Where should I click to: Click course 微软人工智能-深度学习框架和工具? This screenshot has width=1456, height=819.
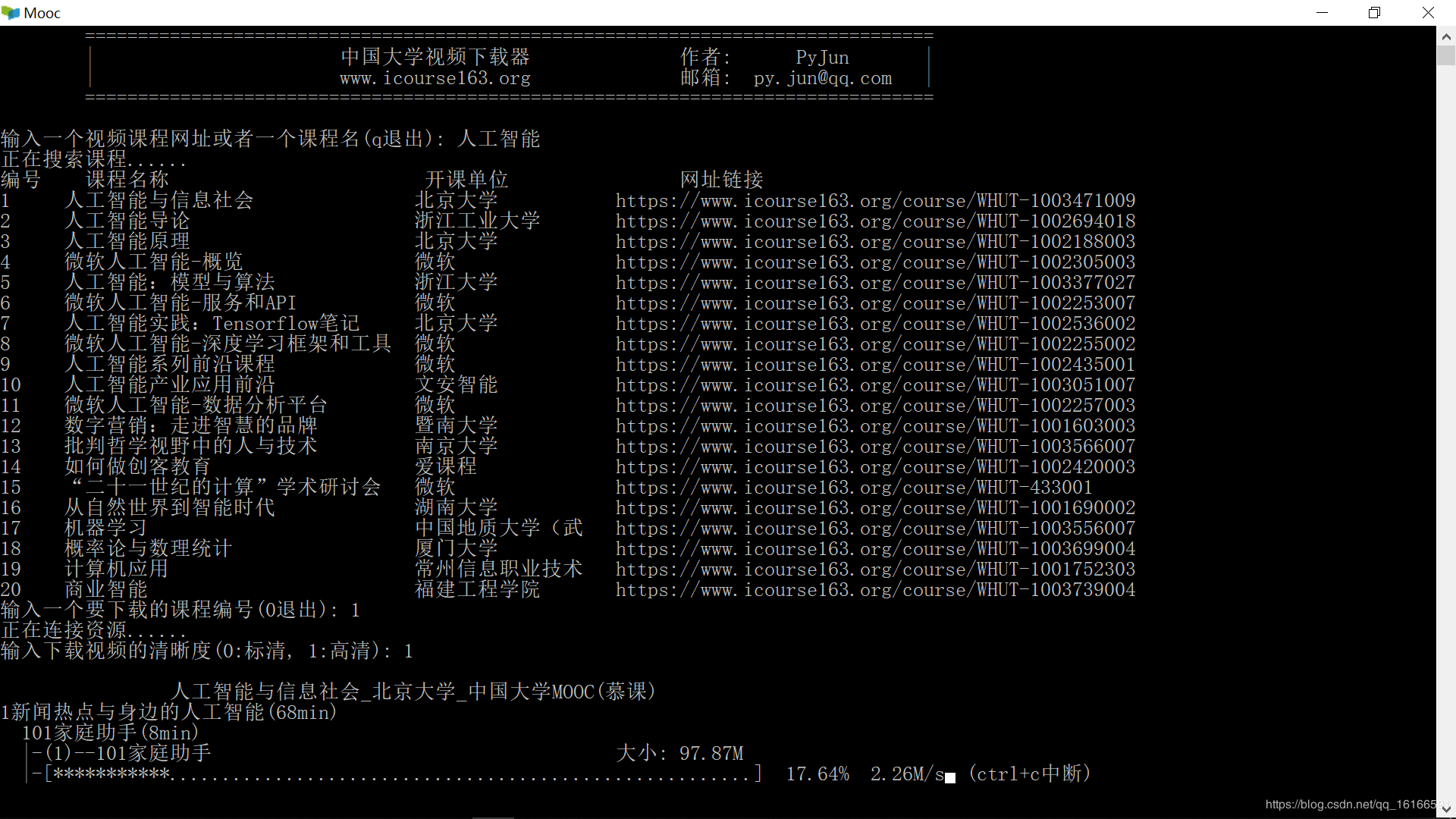click(228, 344)
